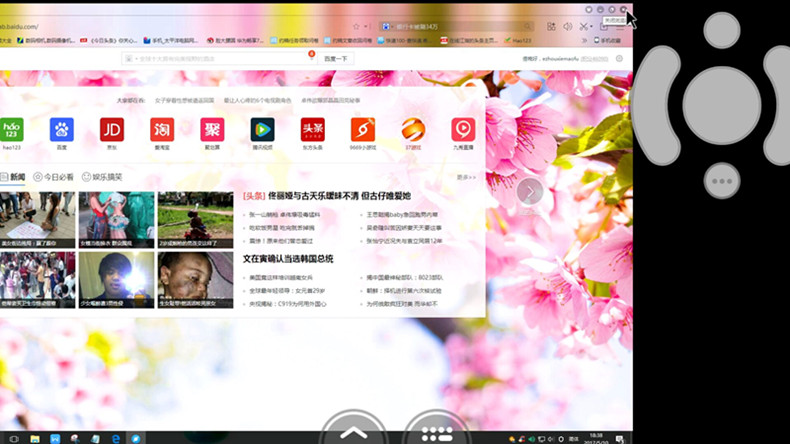The width and height of the screenshot is (790, 444).
Task: Open the Baidu paw icon
Action: click(x=61, y=130)
